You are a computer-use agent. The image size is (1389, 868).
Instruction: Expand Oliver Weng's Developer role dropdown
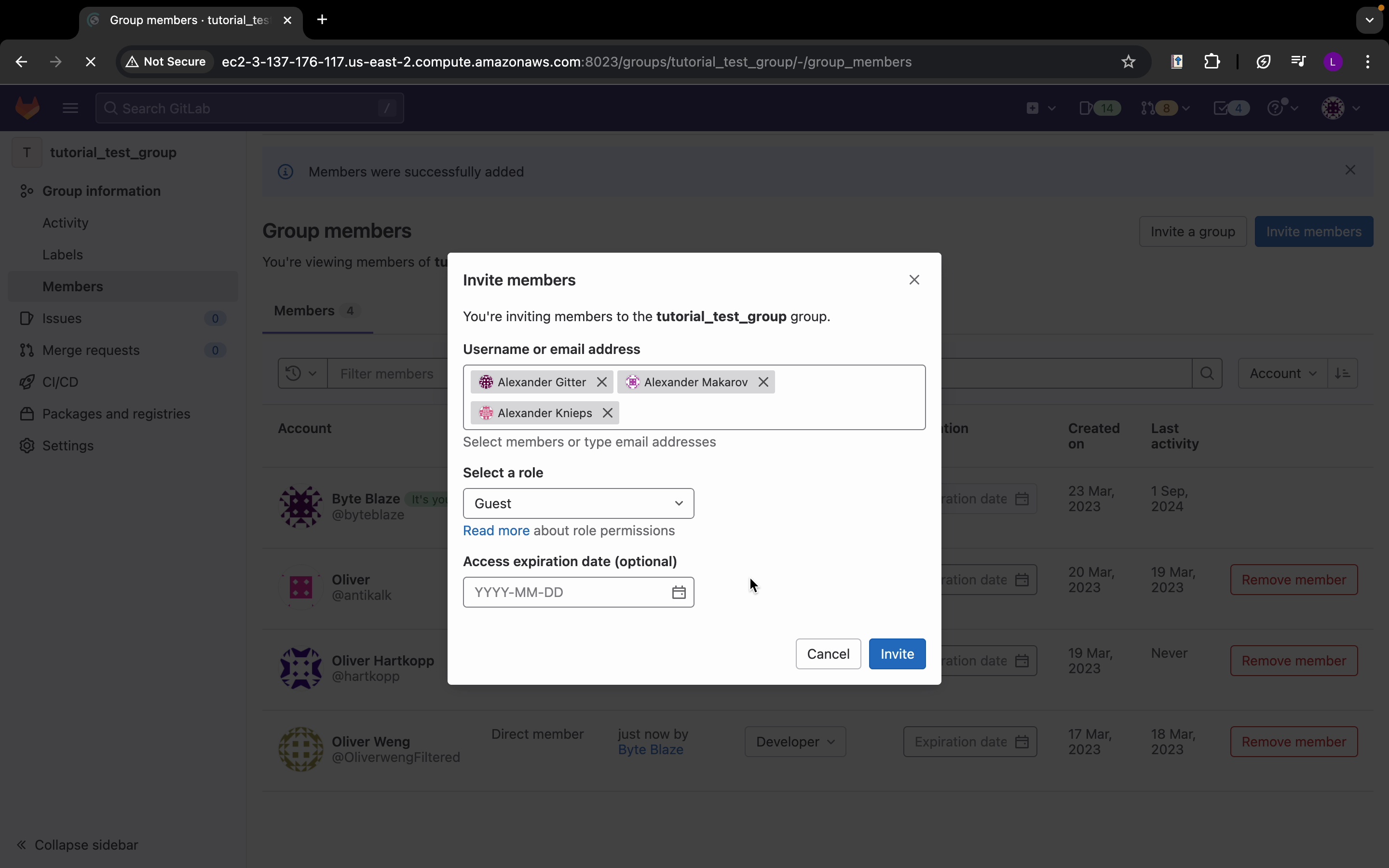[x=795, y=742]
